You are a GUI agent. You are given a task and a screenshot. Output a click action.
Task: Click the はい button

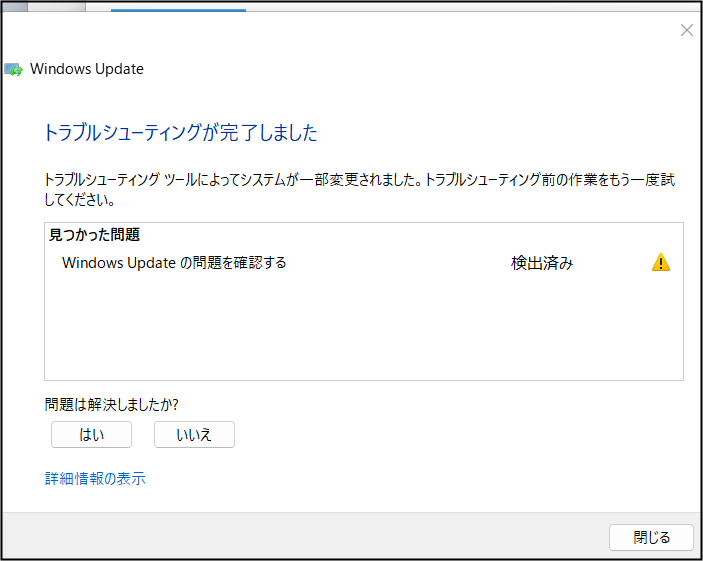(x=91, y=434)
